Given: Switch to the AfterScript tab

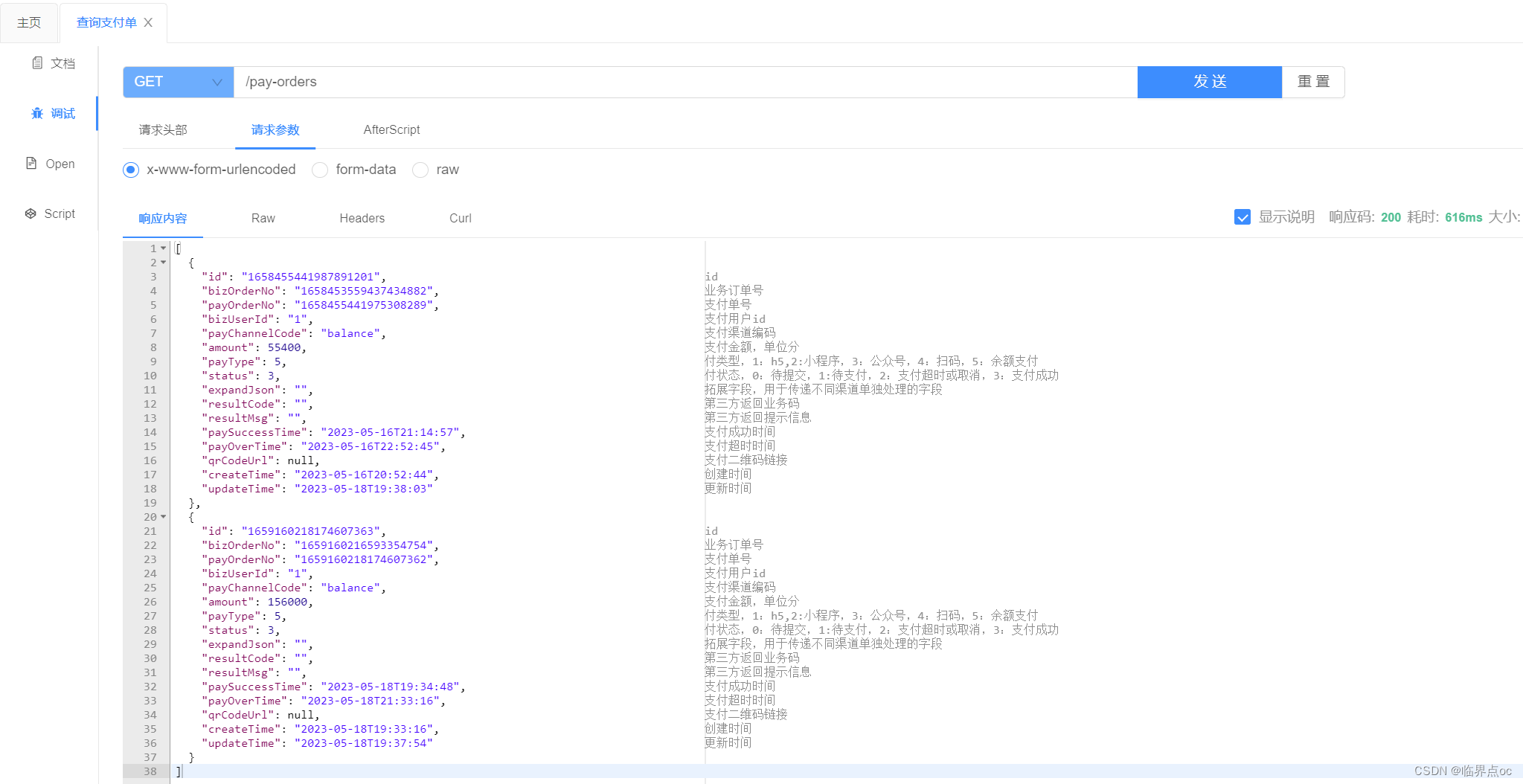Looking at the screenshot, I should (391, 129).
